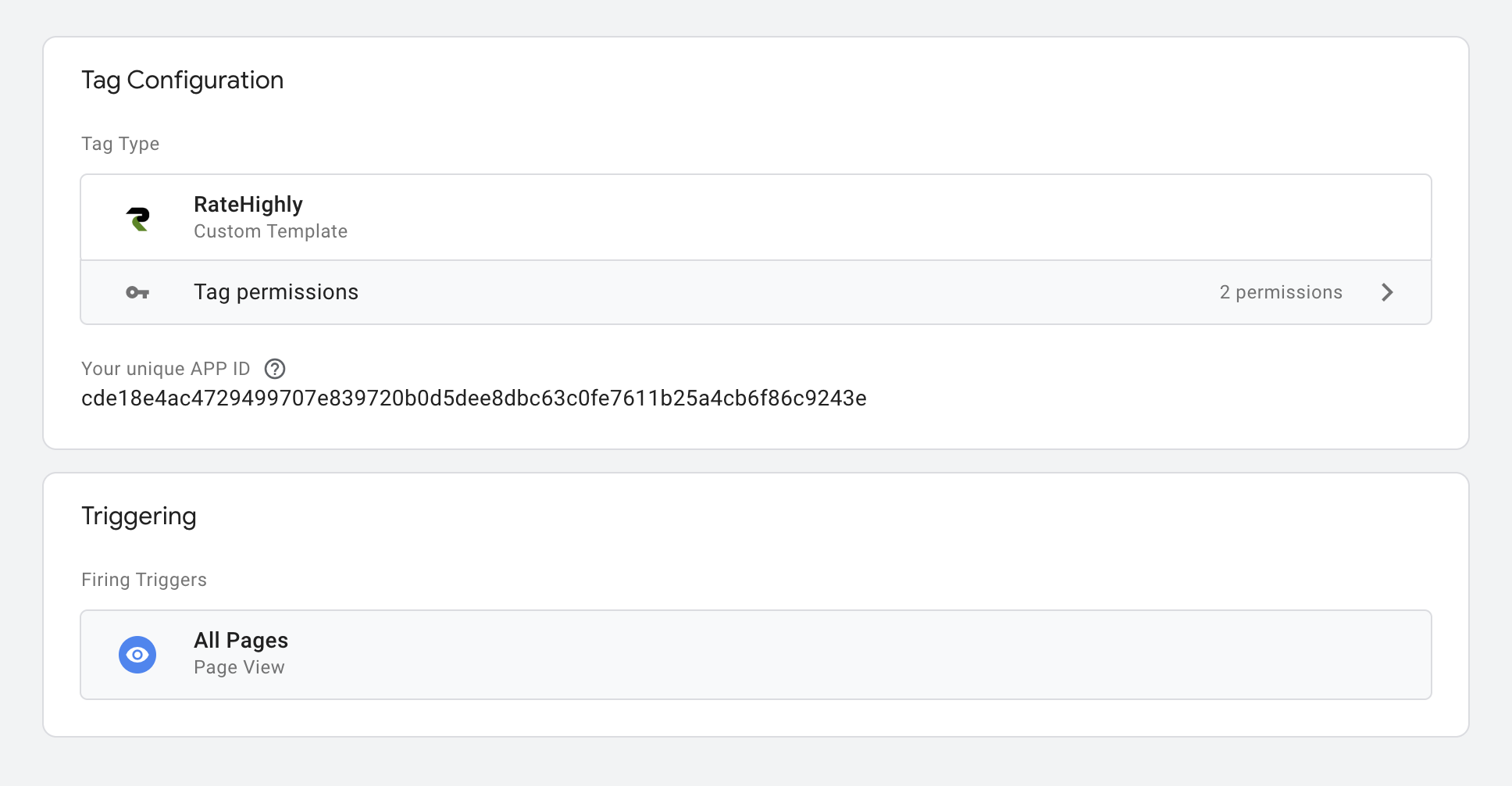Select the unique APP ID value text
The width and height of the screenshot is (1512, 786).
click(x=474, y=398)
